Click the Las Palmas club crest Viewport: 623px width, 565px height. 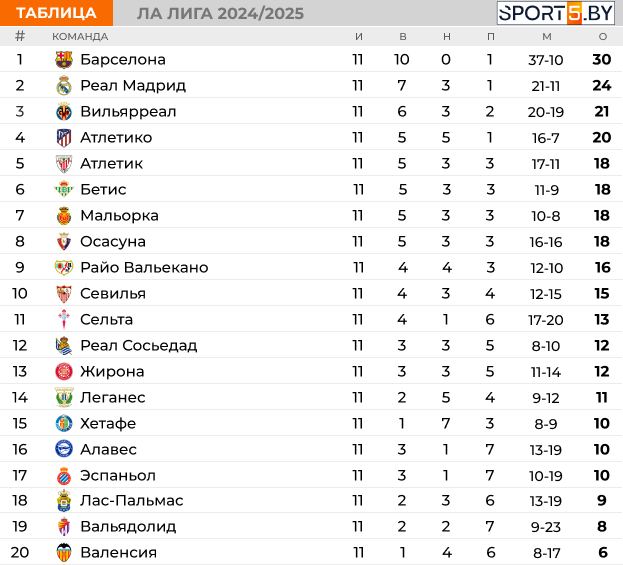tap(64, 501)
